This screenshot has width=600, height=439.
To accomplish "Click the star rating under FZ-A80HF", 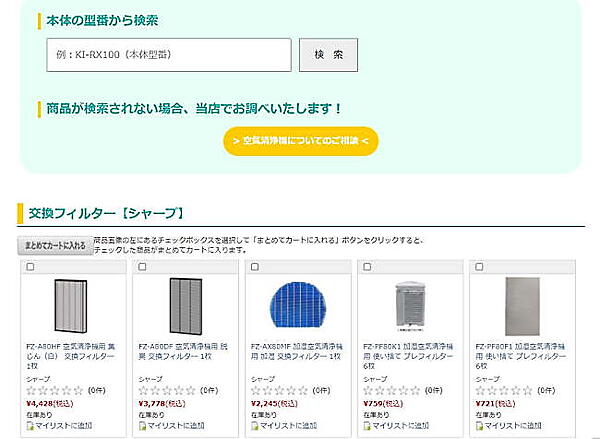I will click(55, 390).
